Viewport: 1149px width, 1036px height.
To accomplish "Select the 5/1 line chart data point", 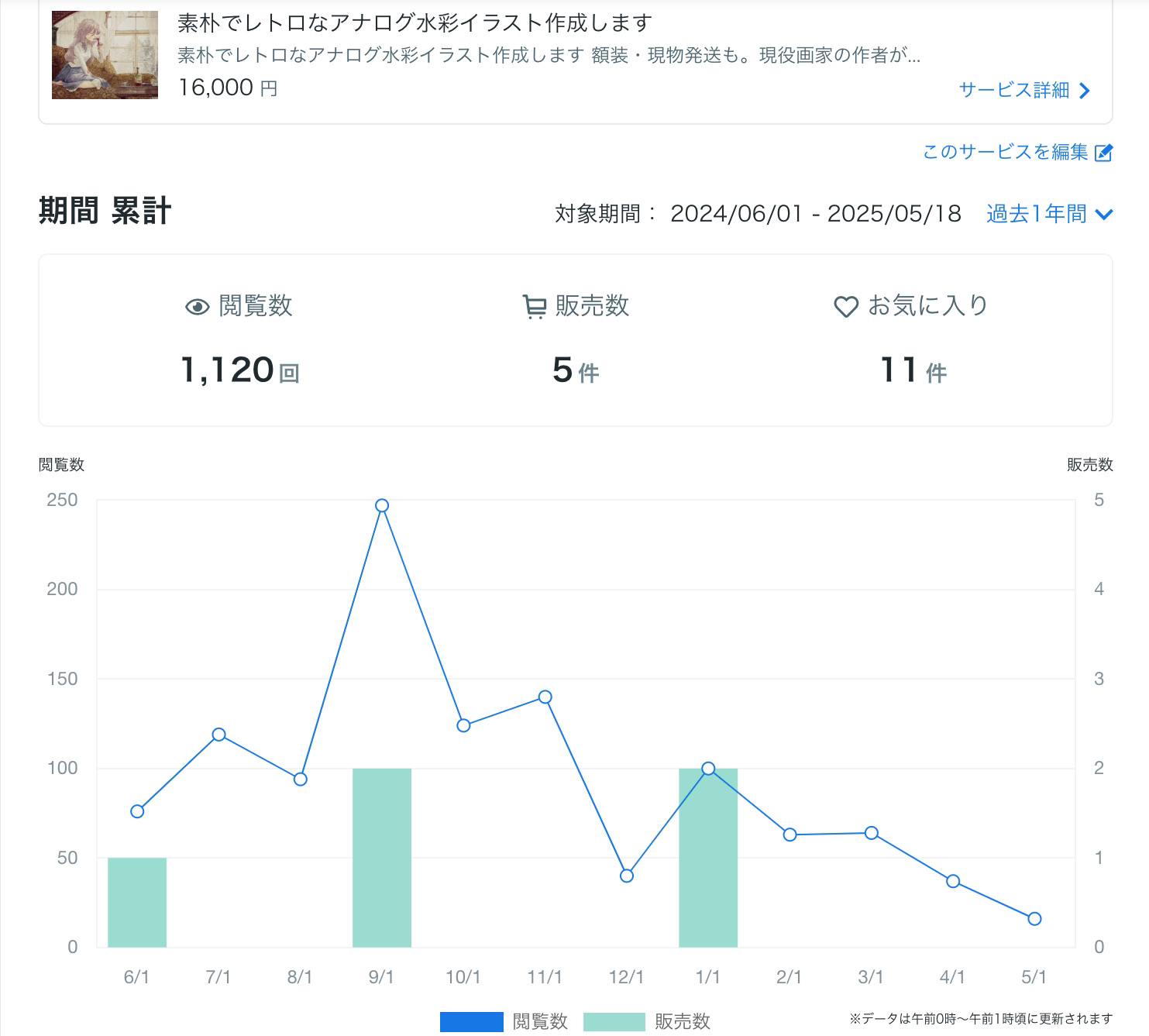I will [x=1034, y=919].
